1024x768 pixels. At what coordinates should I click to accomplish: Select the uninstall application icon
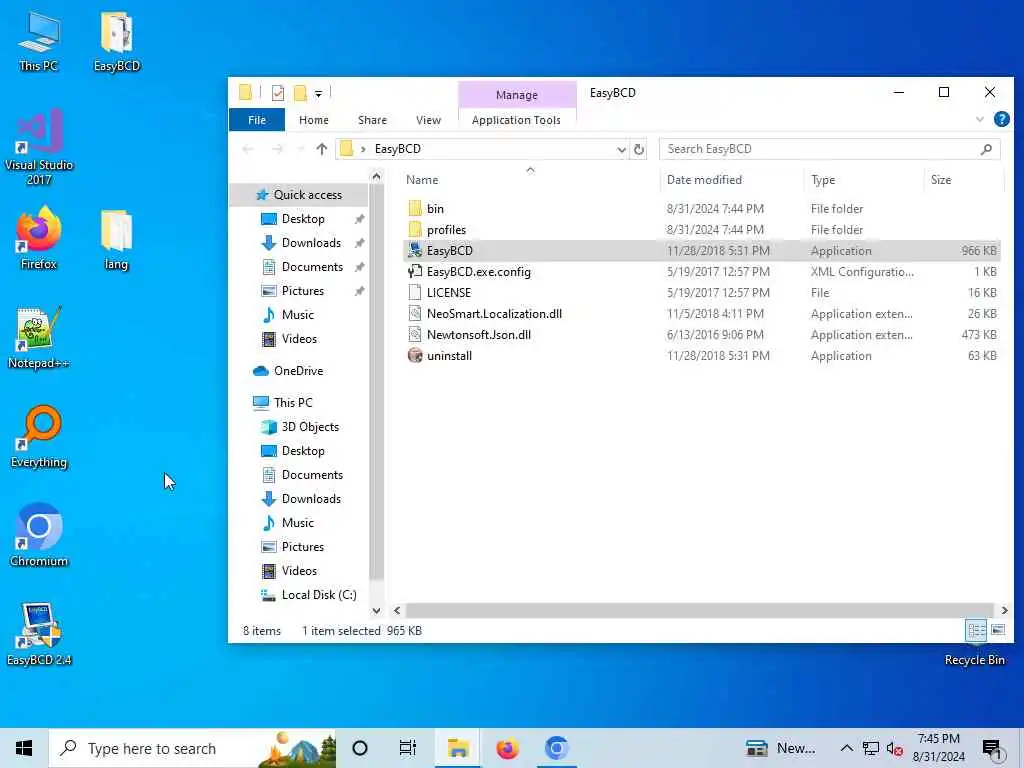(415, 355)
